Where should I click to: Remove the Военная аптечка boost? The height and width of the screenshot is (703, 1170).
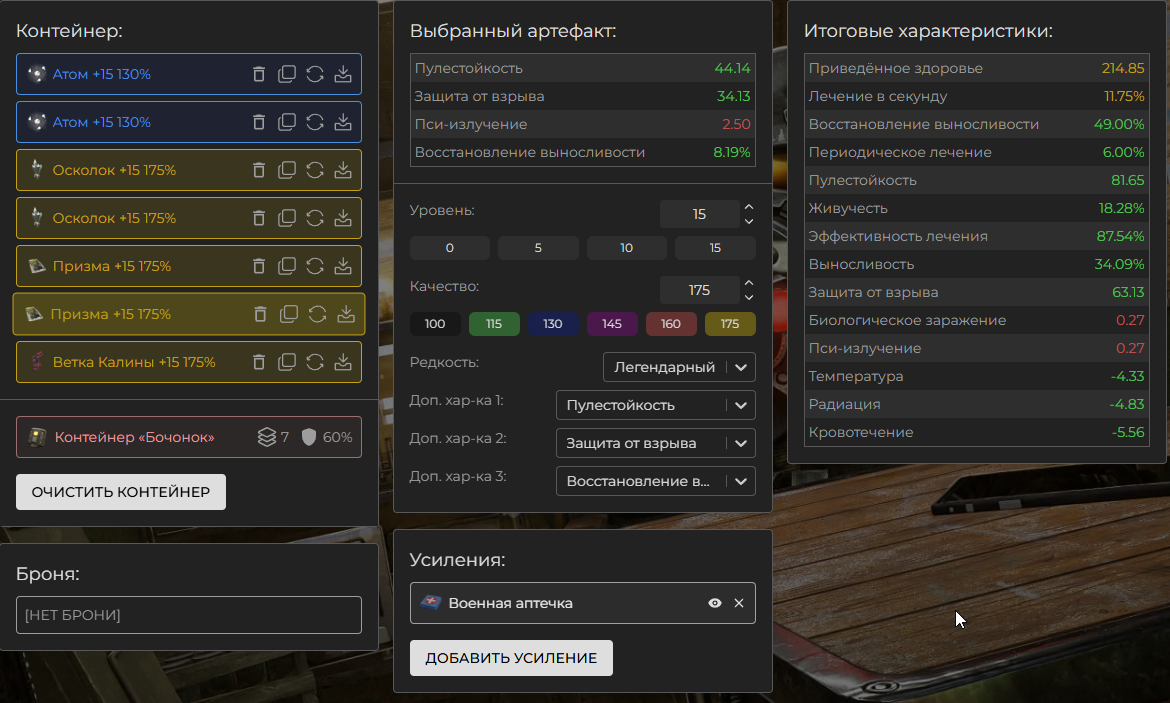coord(739,603)
